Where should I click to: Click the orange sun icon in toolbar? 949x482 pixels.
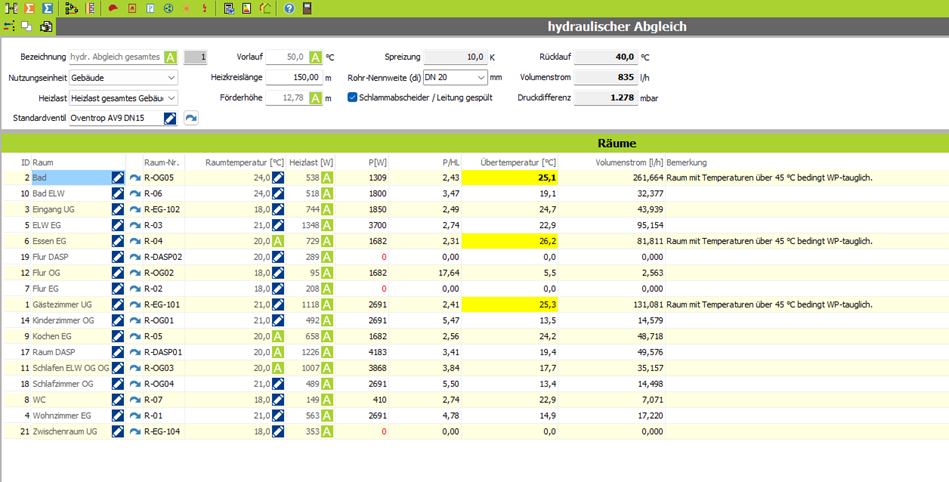point(186,8)
